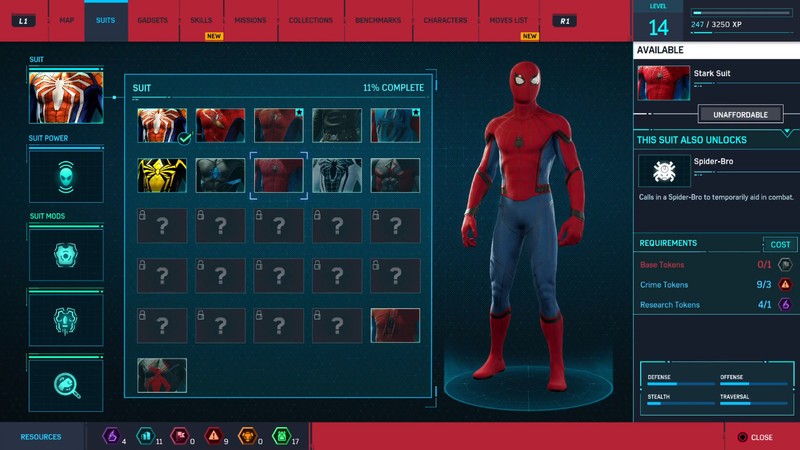800x450 pixels.
Task: Click the CLOSE button
Action: 756,437
